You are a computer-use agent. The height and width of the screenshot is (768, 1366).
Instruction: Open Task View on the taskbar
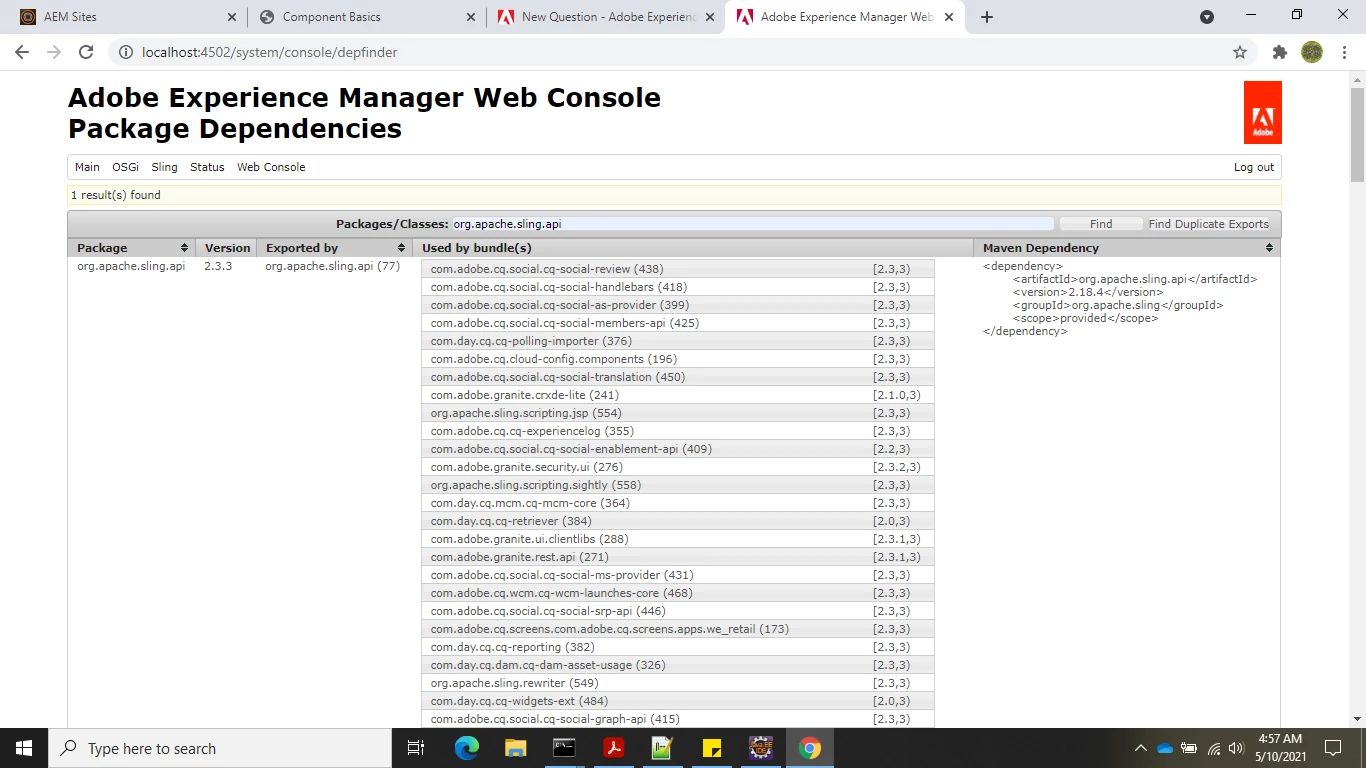416,748
